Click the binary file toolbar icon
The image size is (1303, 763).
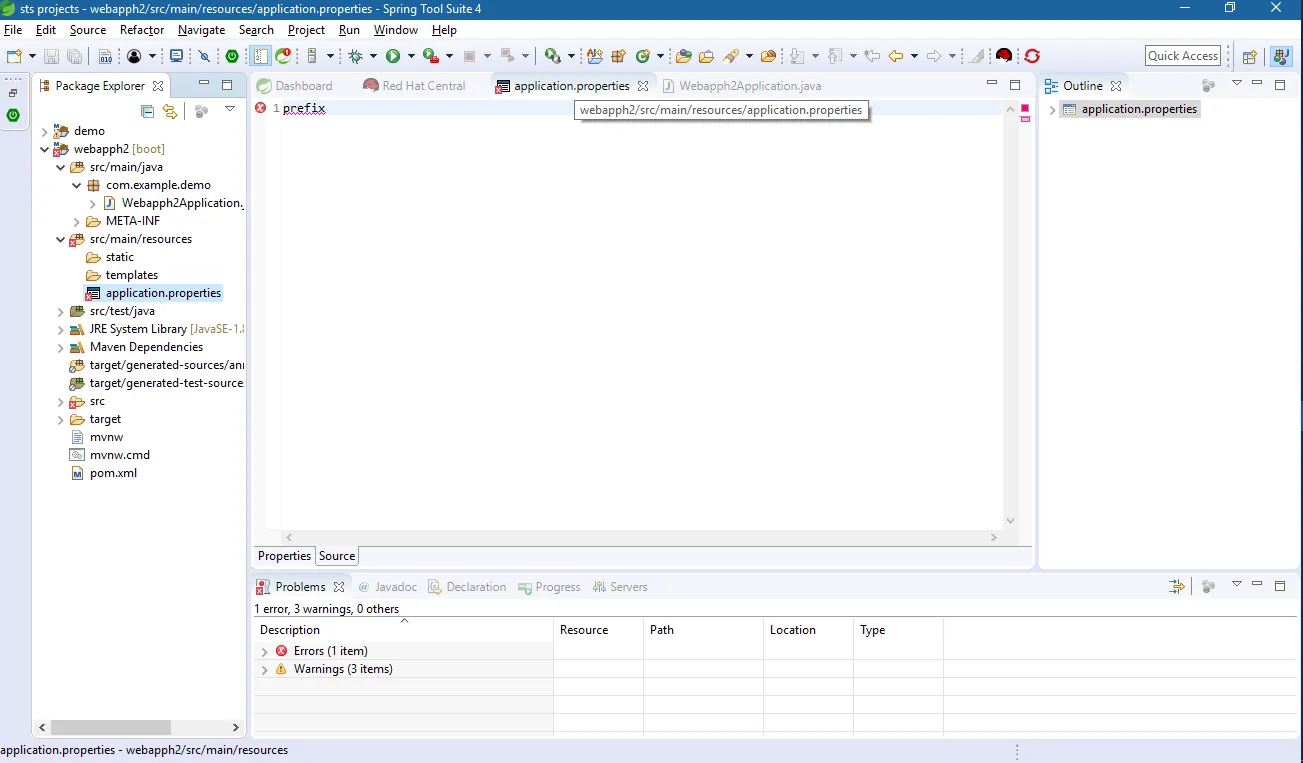click(105, 56)
